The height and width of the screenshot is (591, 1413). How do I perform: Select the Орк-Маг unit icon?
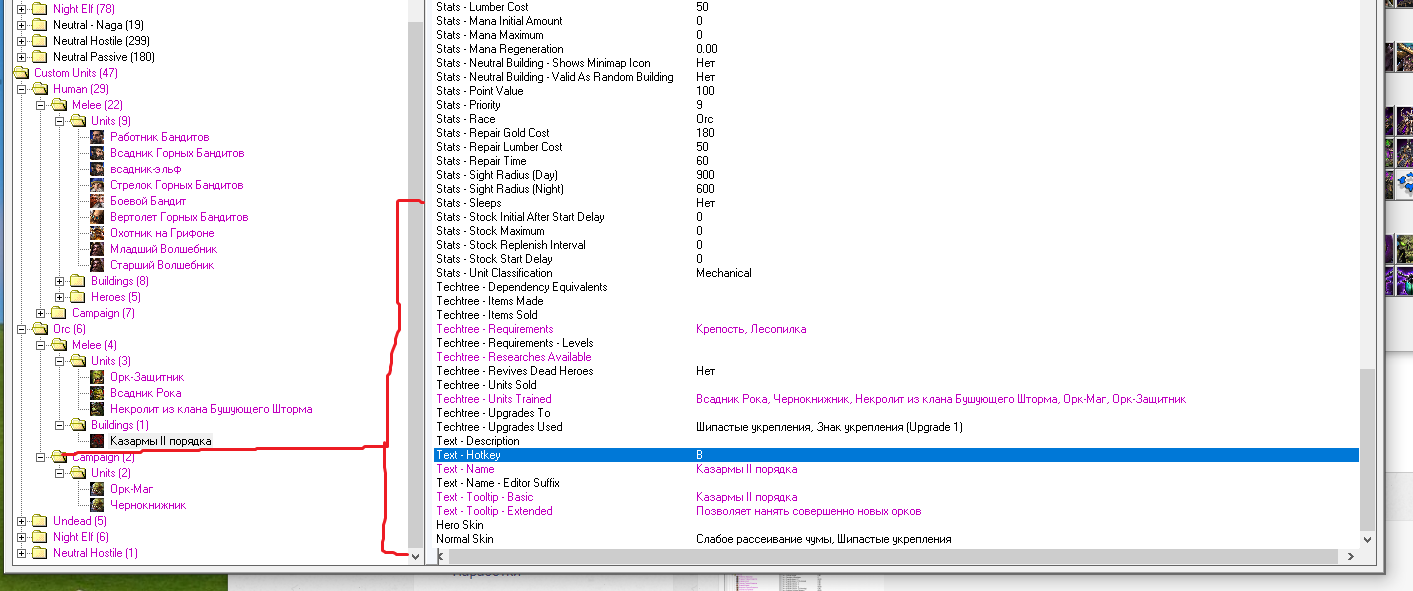pos(97,489)
